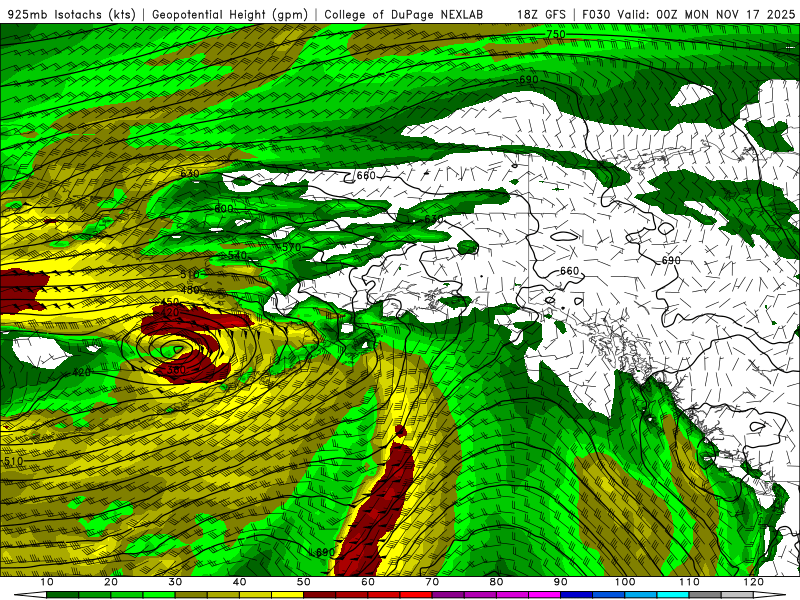Click the 480 height contour label
This screenshot has width=800, height=600.
pos(190,290)
